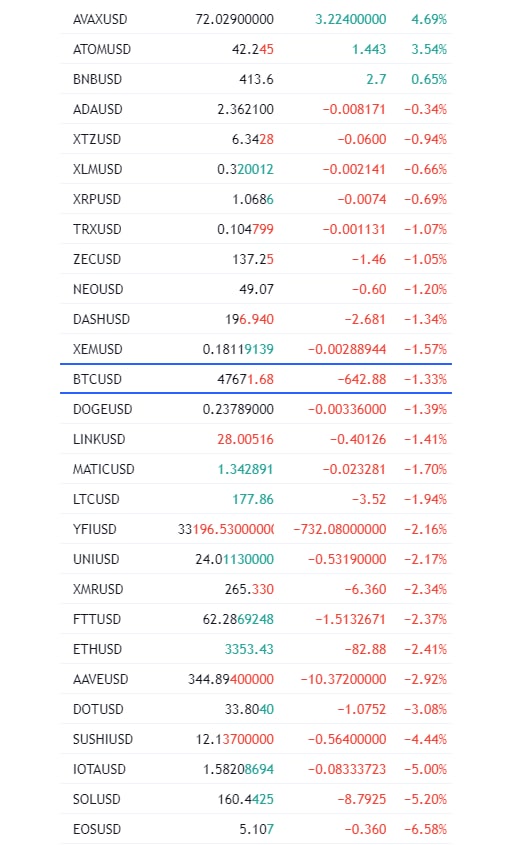The height and width of the screenshot is (845, 515).
Task: Select the XRPUSD ticker
Action: 97,199
